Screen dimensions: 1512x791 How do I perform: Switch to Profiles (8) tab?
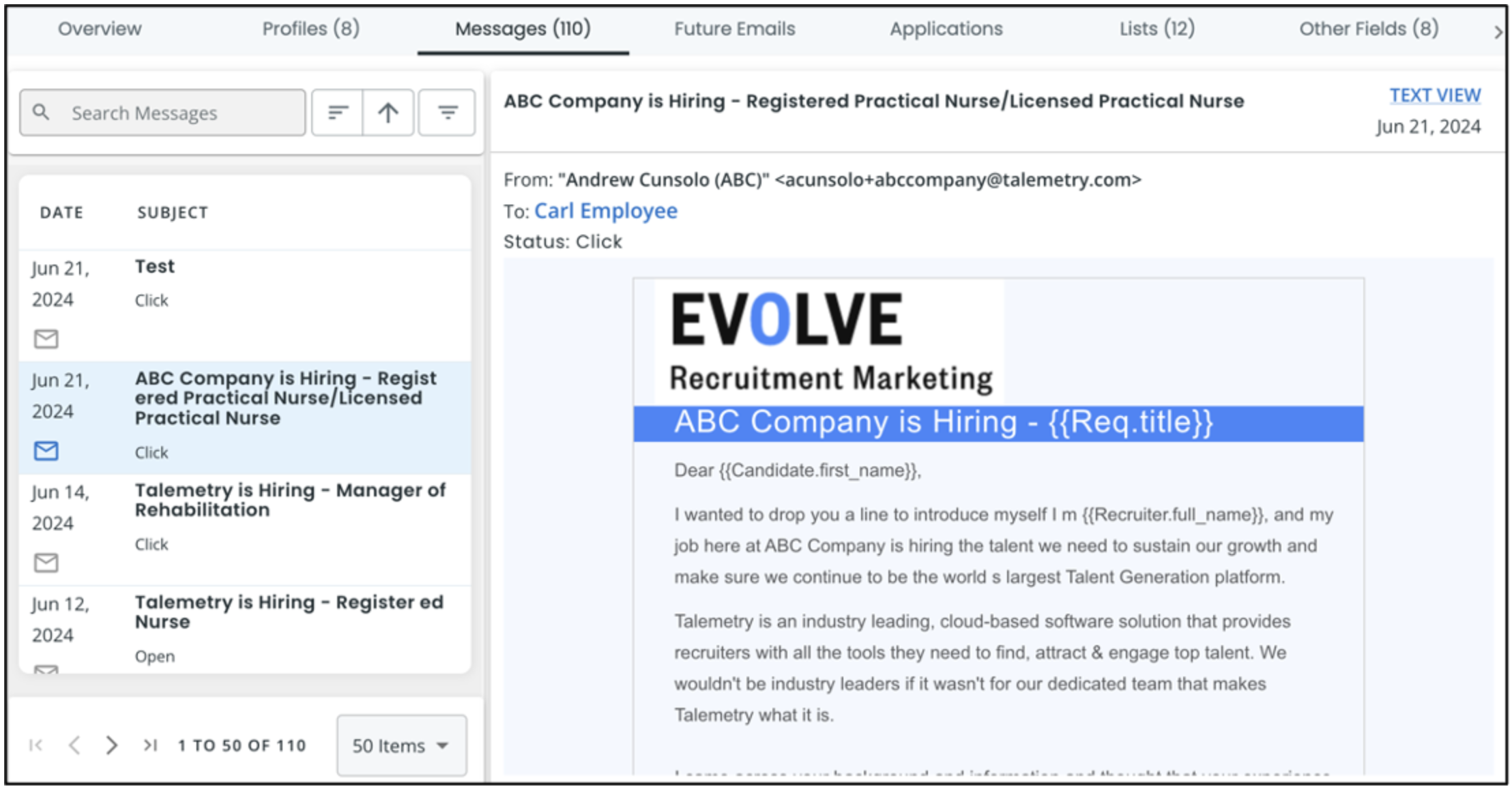coord(310,29)
